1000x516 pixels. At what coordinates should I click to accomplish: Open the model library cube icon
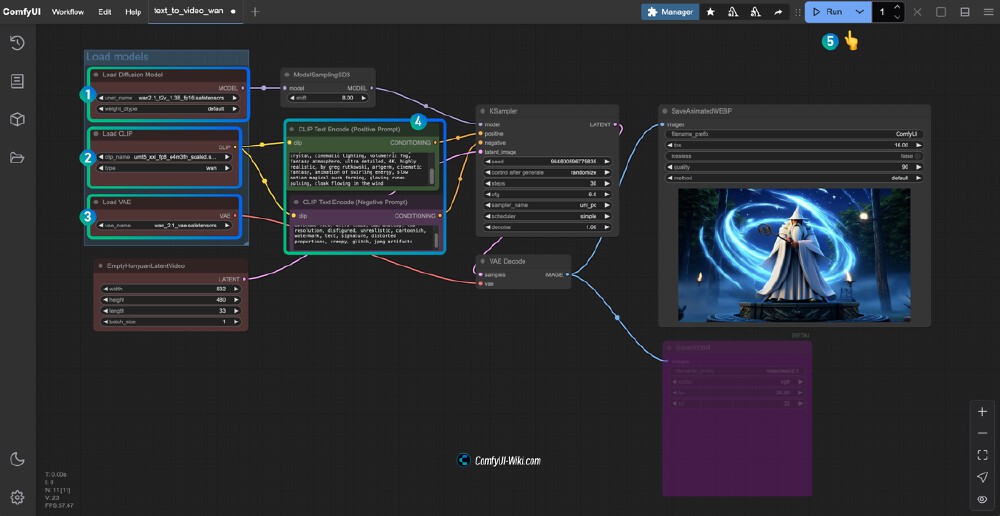17,120
